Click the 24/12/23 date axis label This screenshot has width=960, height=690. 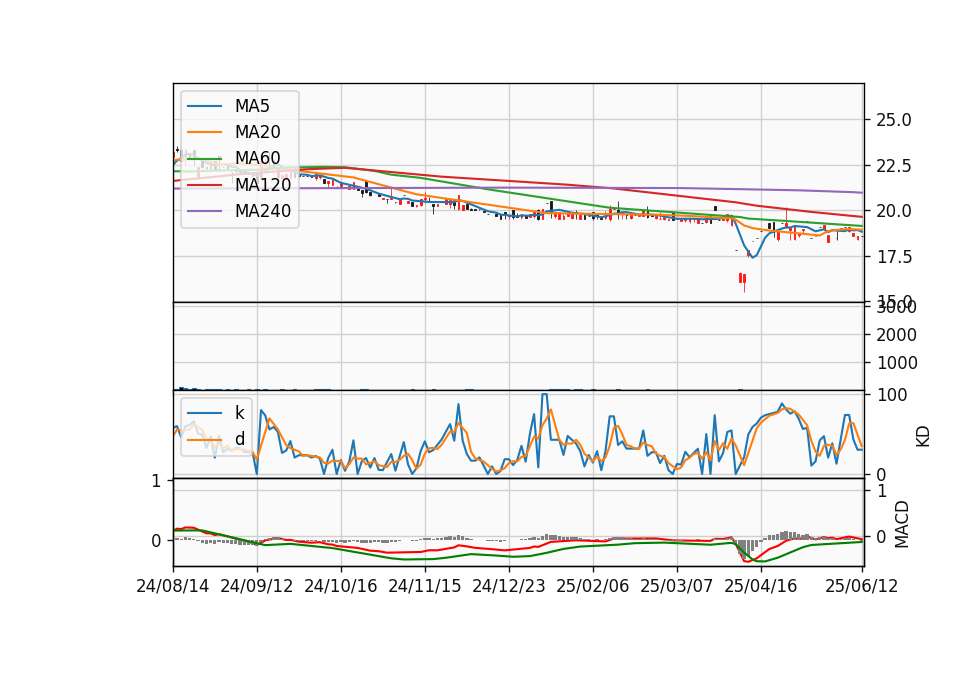click(x=508, y=586)
